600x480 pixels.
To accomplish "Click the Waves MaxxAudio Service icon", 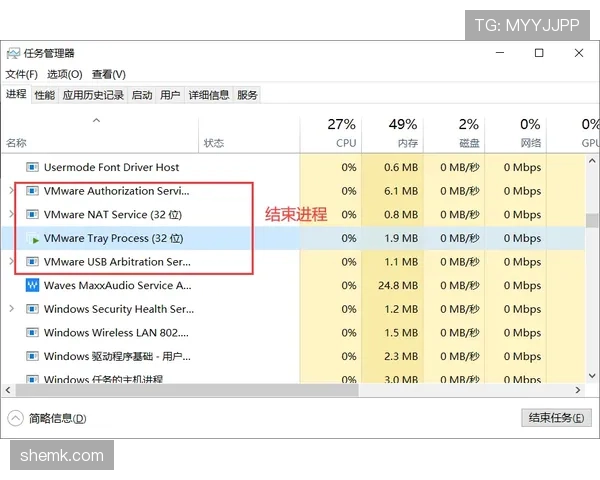I will [x=32, y=285].
